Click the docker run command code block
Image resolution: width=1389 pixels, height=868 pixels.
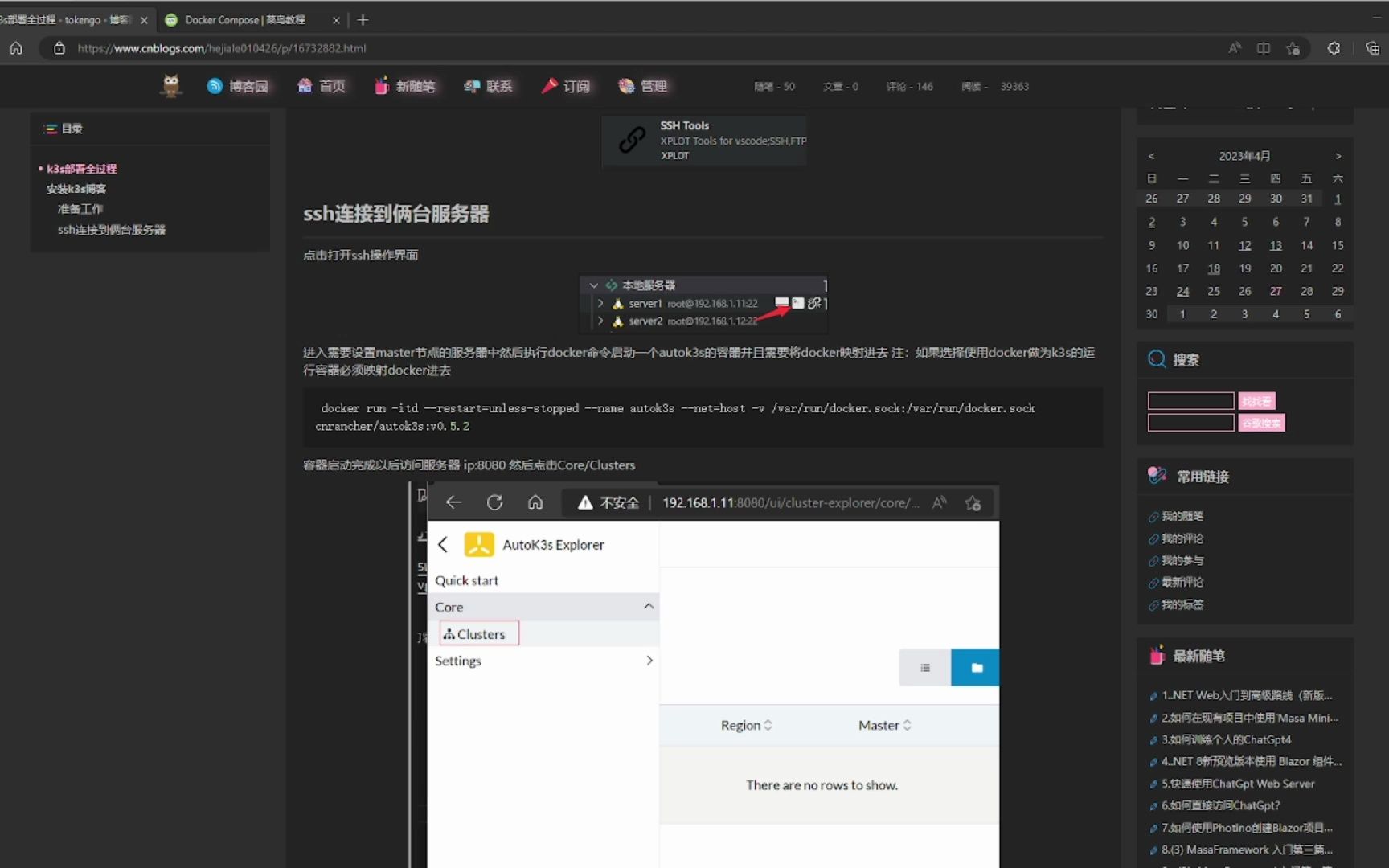(x=703, y=417)
